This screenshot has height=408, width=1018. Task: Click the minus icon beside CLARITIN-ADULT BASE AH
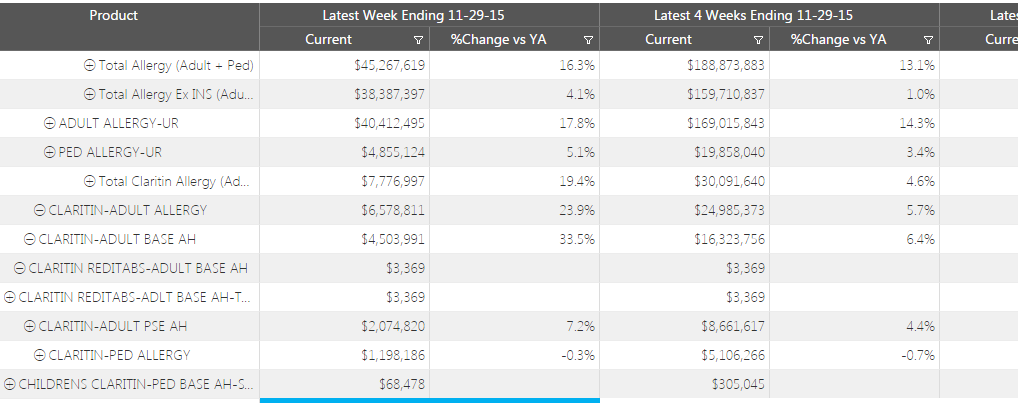[30, 240]
